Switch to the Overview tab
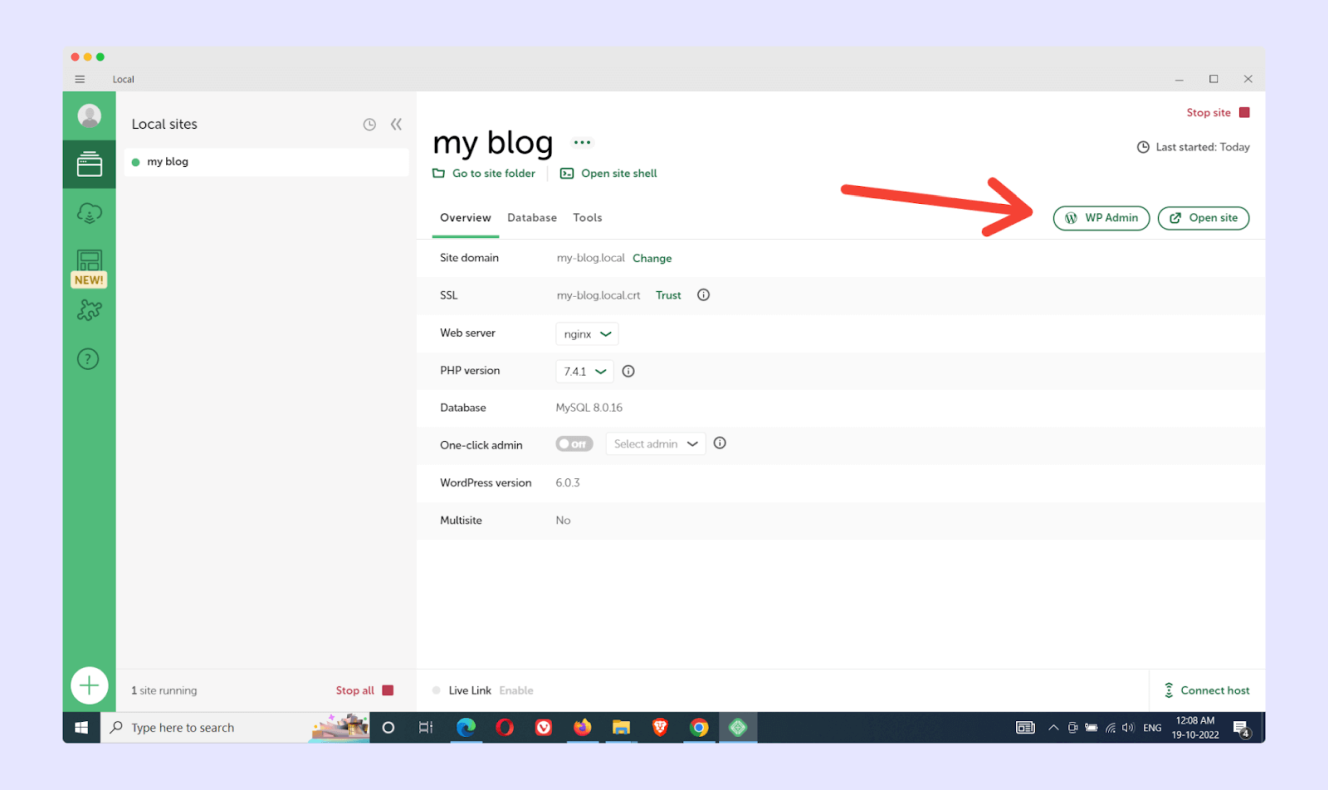Viewport: 1328px width, 790px height. (465, 218)
